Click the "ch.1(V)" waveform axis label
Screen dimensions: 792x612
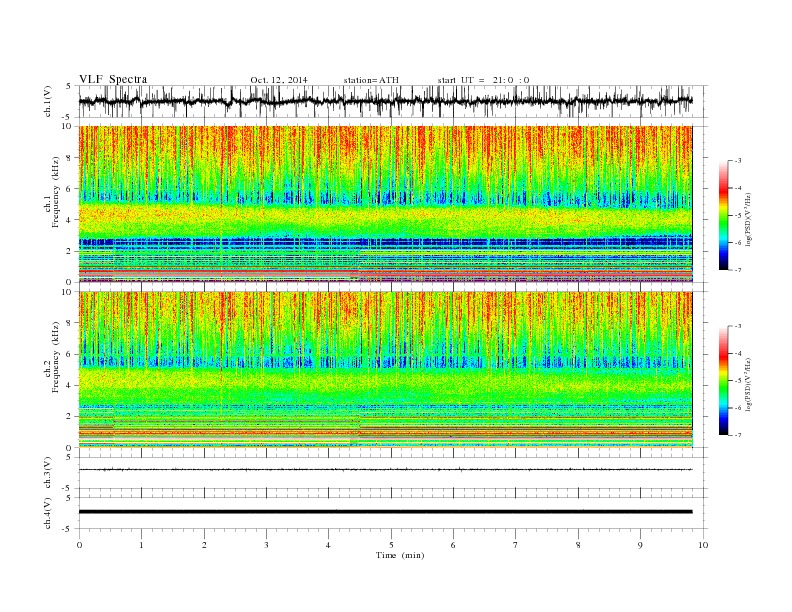point(48,101)
